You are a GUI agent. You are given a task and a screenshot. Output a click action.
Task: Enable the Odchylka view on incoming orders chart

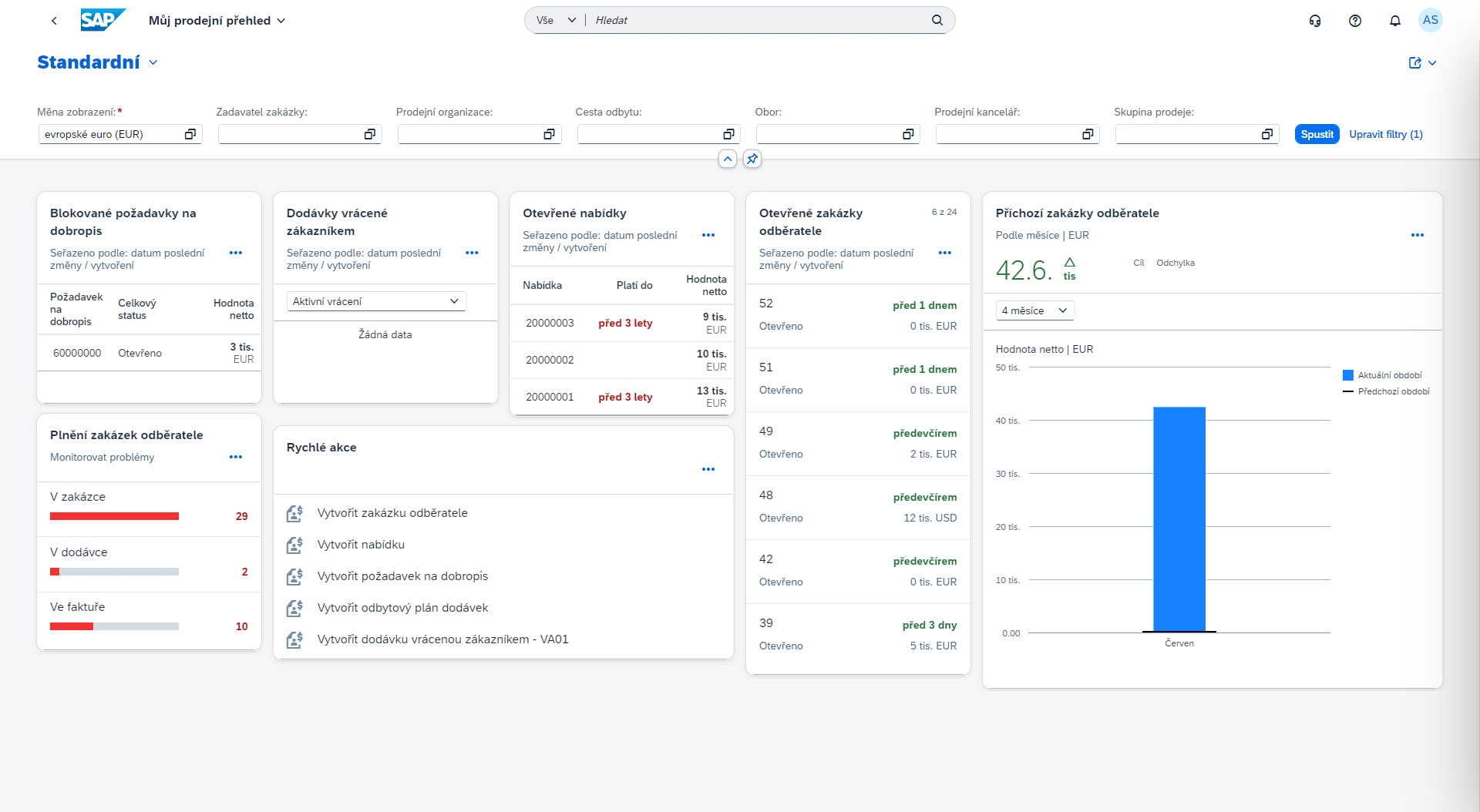(1175, 262)
